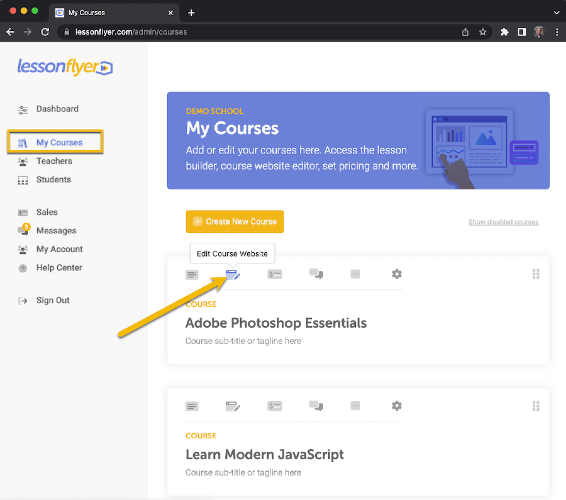Click the ellipsis box icon for Adobe Photoshop Essentials
Screen dimensions: 566x500
point(355,274)
